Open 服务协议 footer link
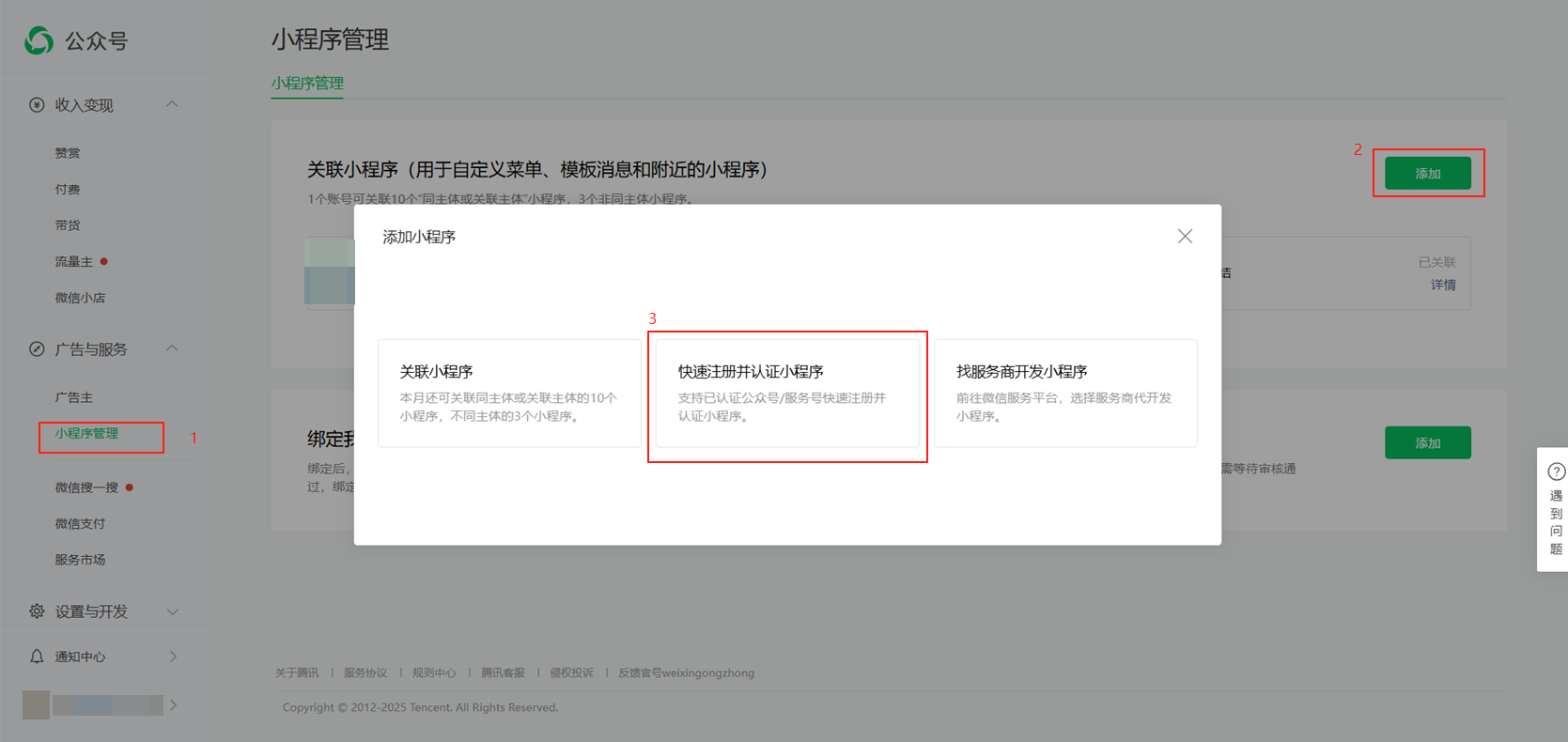The width and height of the screenshot is (1568, 742). (365, 672)
